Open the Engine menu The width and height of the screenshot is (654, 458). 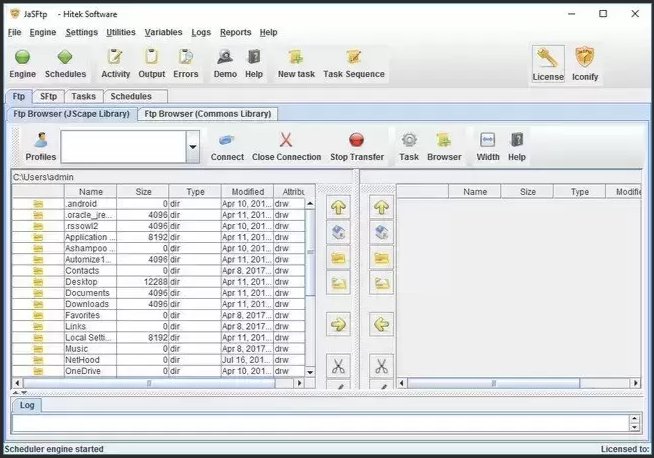pos(43,32)
